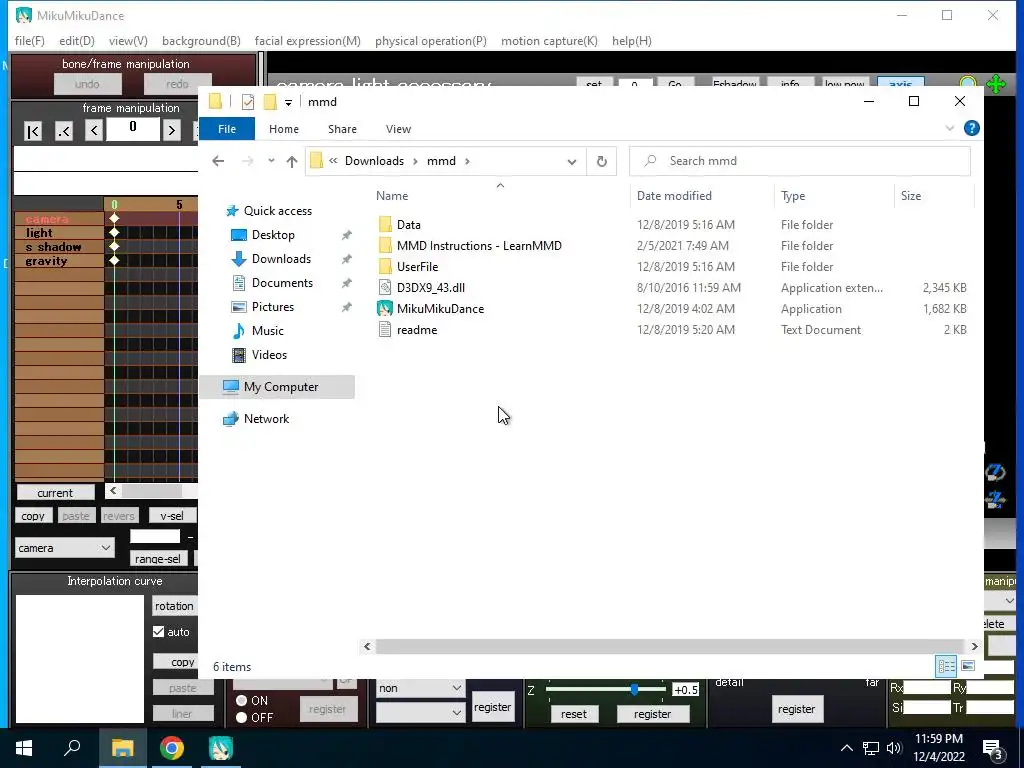Image resolution: width=1024 pixels, height=768 pixels.
Task: Go back with Explorer back arrow
Action: pos(218,161)
